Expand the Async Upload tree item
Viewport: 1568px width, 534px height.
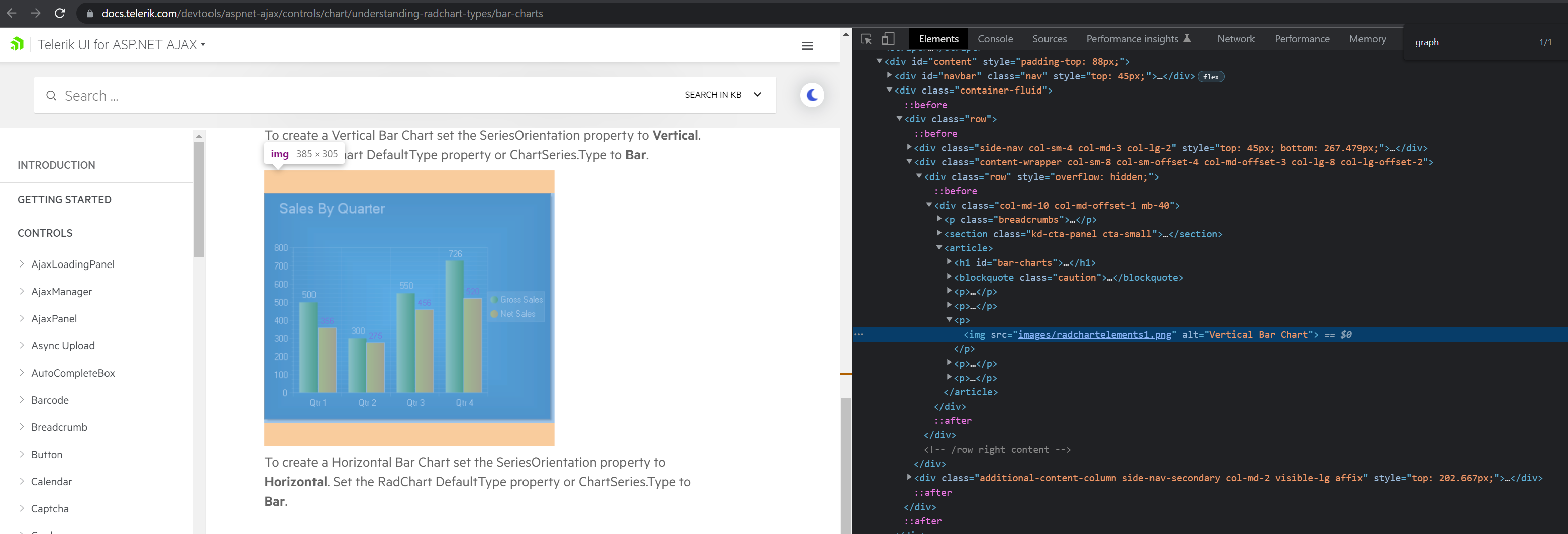pyautogui.click(x=21, y=345)
